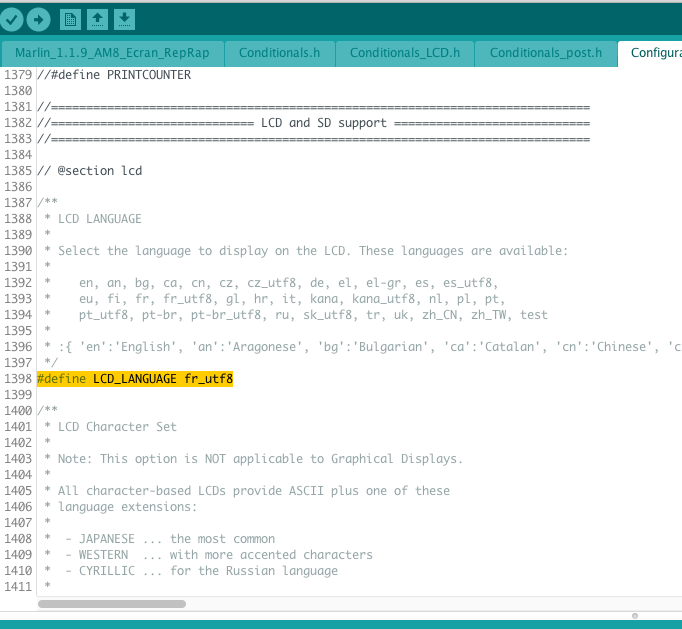Click the 'en':'English' mapping line
The height and width of the screenshot is (629, 682).
363,347
